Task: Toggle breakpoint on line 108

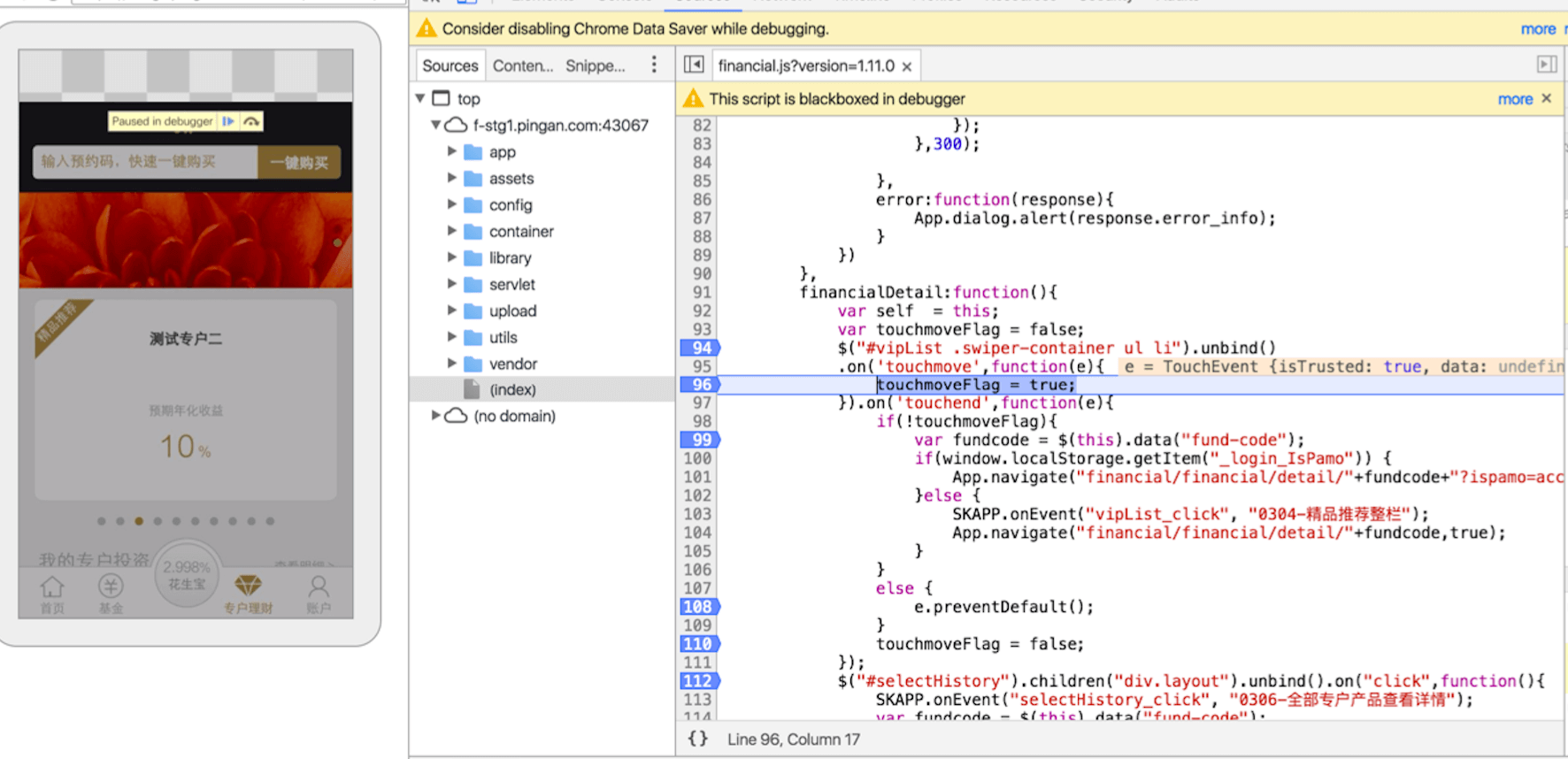Action: coord(700,607)
